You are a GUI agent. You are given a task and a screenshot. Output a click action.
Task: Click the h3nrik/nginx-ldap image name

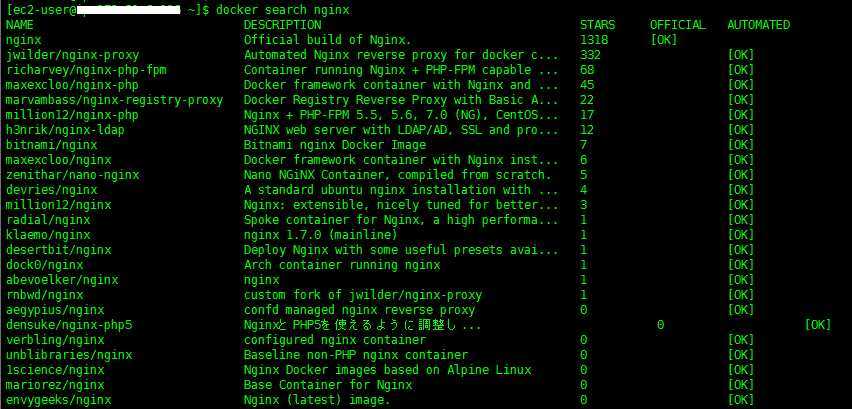pyautogui.click(x=65, y=130)
